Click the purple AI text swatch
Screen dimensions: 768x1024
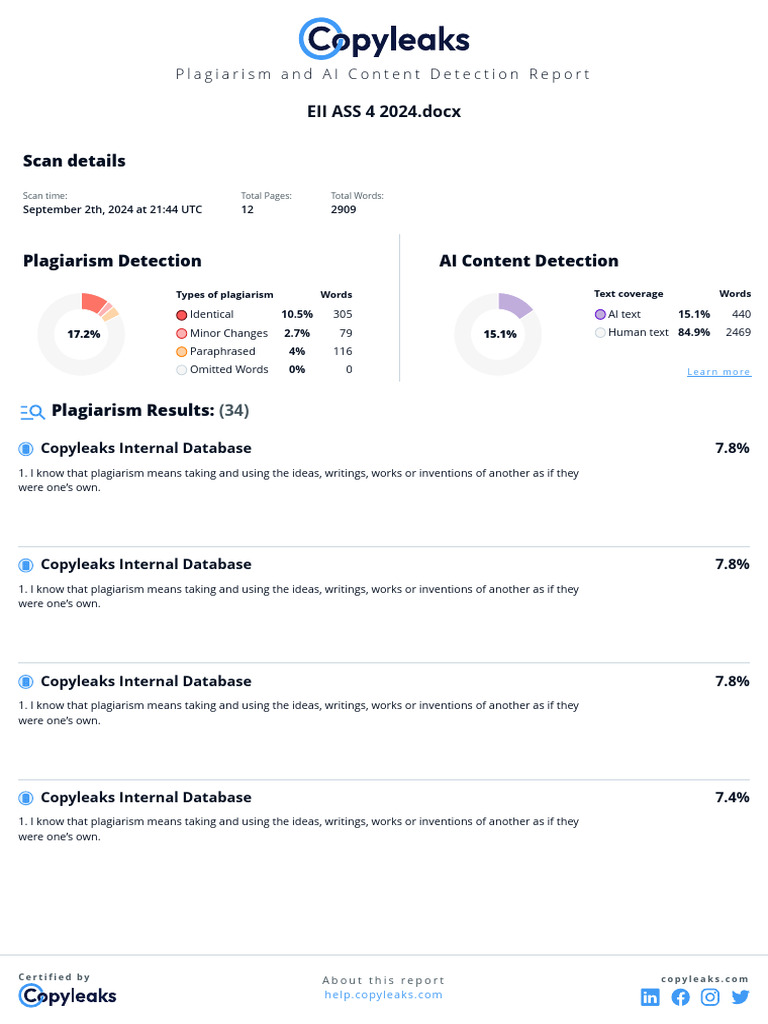point(600,315)
